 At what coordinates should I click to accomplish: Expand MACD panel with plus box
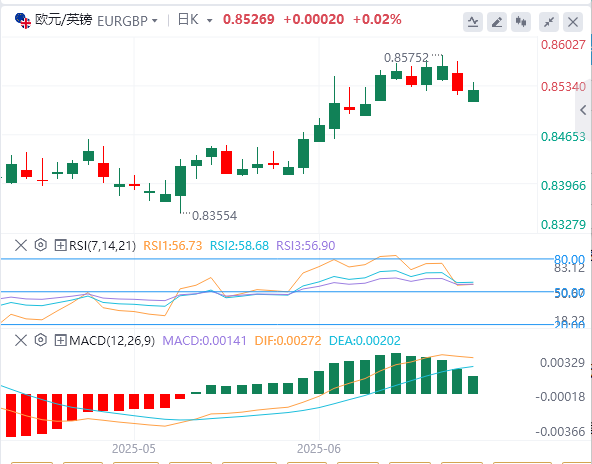(60, 341)
